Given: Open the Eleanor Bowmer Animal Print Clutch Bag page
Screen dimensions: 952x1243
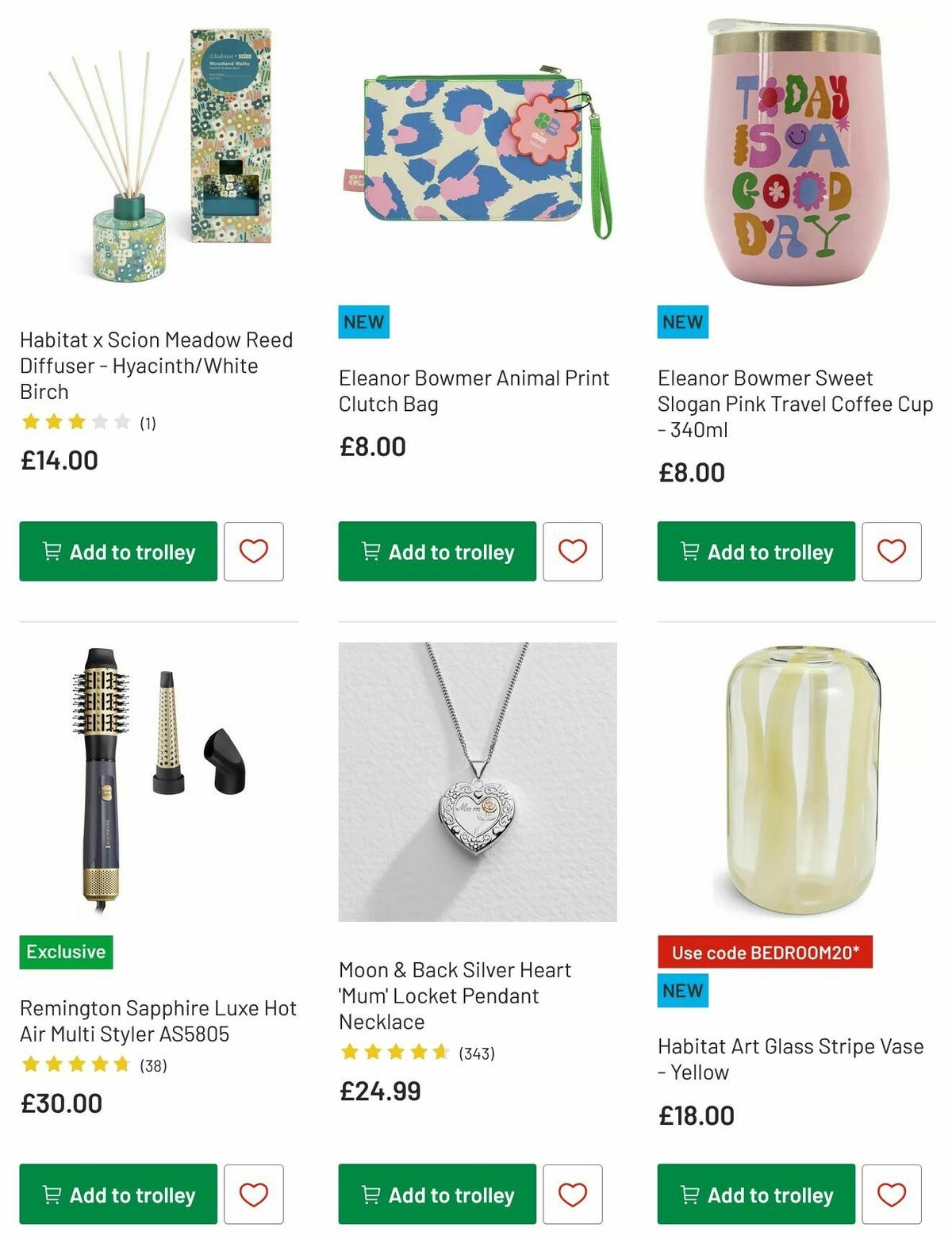Looking at the screenshot, I should tap(474, 391).
